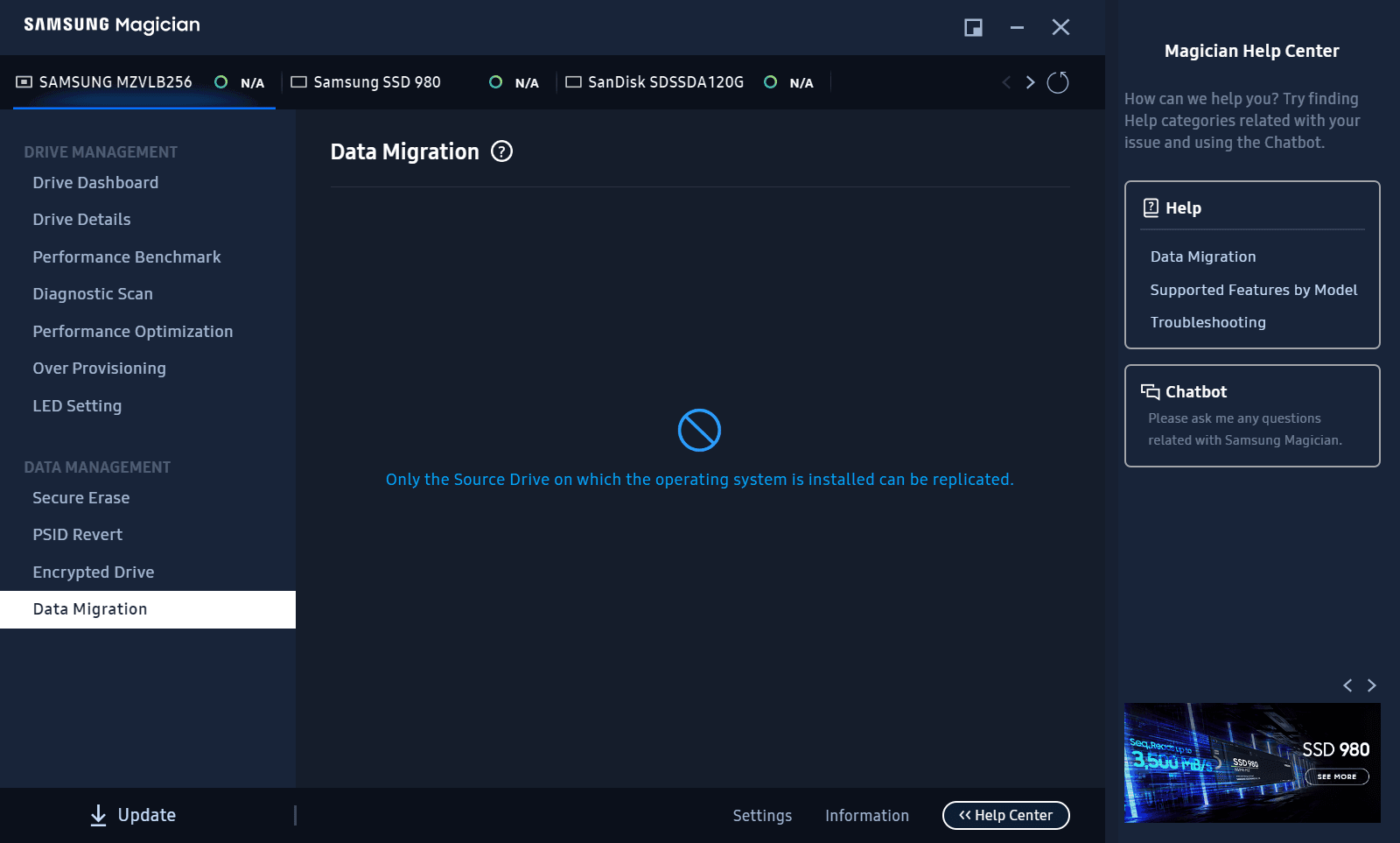Click the SanDisk SDSSDA120G drive icon
The image size is (1400, 843).
point(573,82)
